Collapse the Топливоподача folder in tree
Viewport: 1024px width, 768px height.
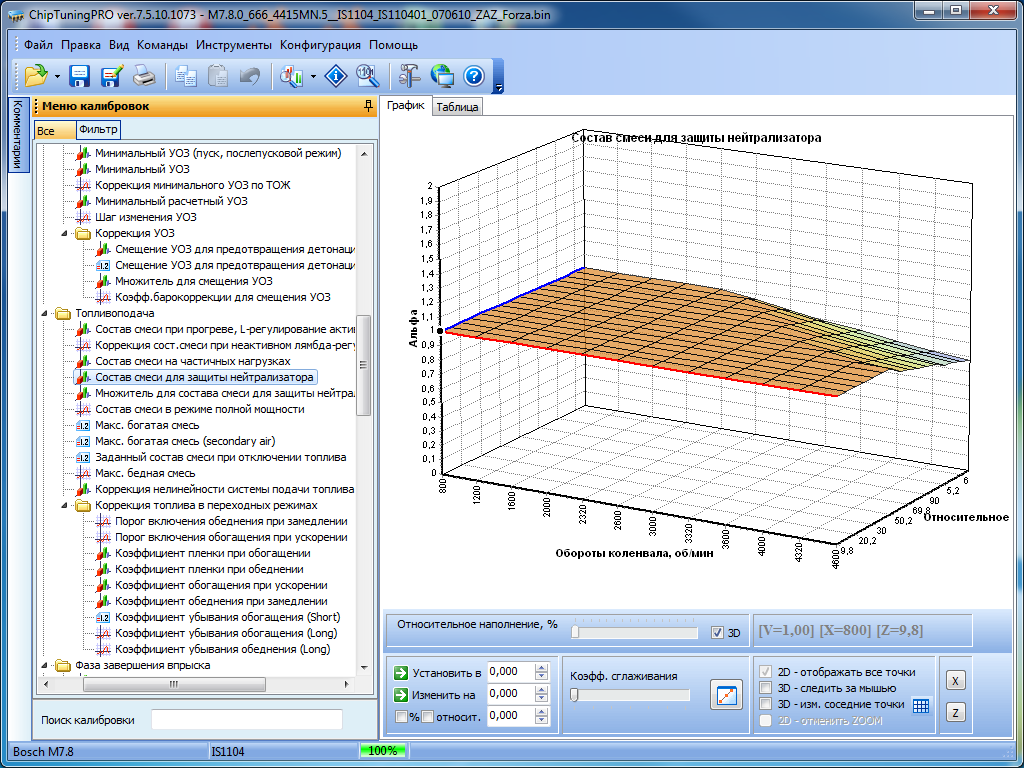coord(45,313)
